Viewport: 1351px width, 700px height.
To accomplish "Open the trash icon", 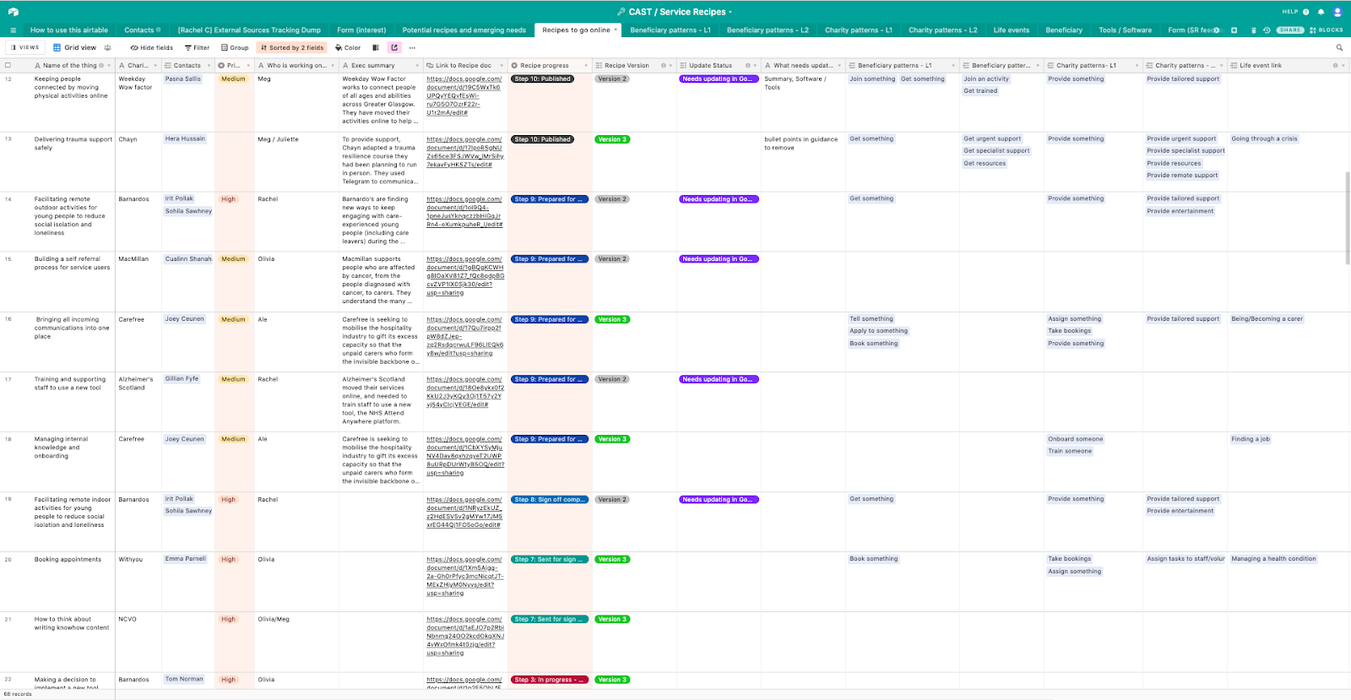I will [x=1256, y=30].
